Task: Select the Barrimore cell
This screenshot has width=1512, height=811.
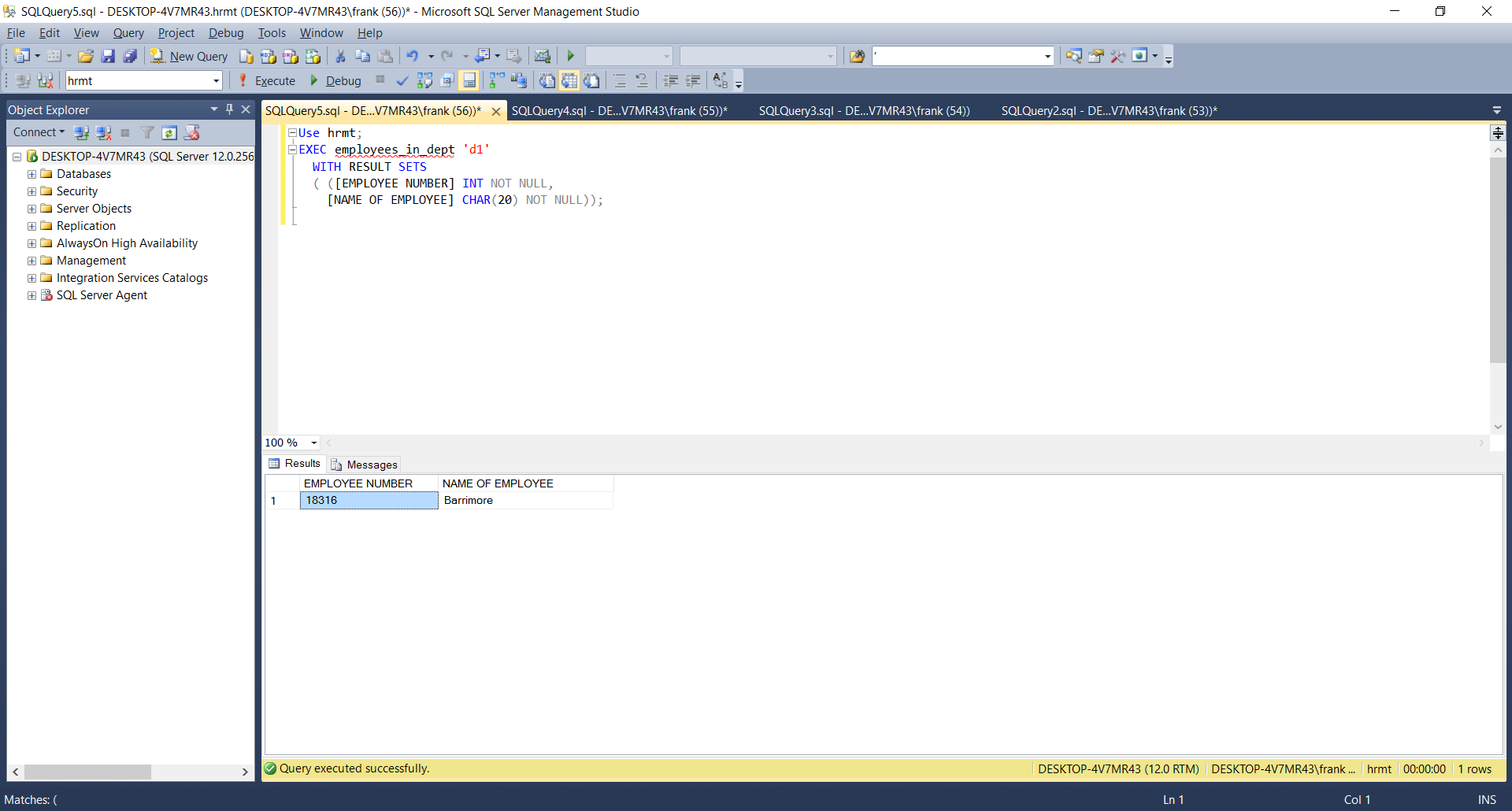Action: click(x=525, y=501)
